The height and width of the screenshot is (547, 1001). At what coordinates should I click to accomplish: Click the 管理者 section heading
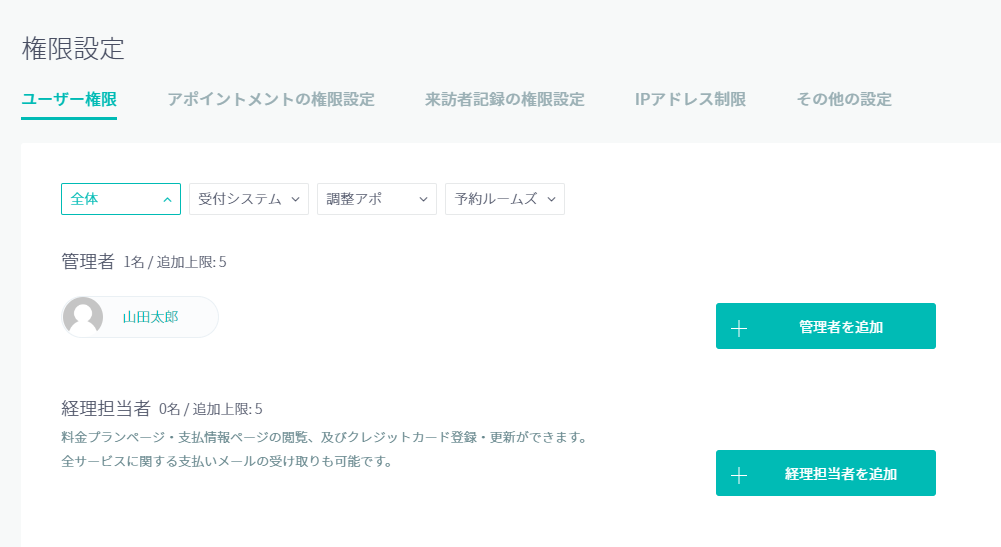(x=88, y=262)
